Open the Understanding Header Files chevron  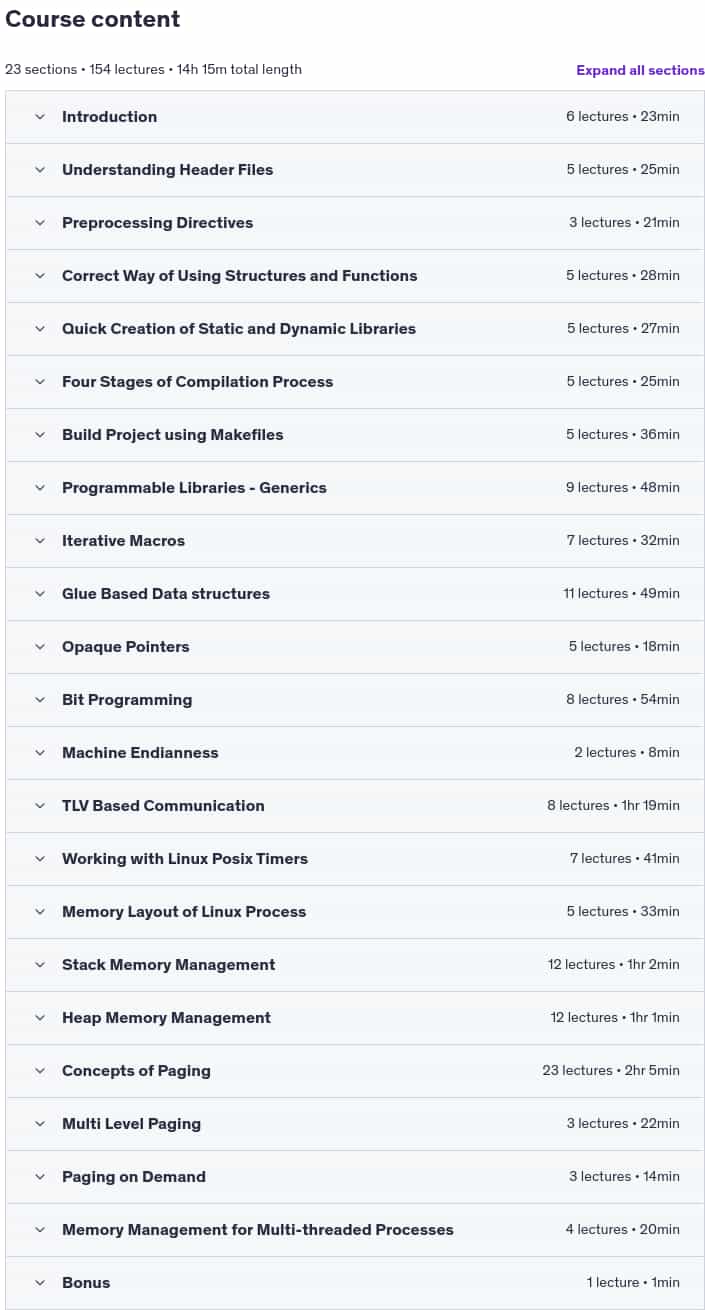click(40, 170)
